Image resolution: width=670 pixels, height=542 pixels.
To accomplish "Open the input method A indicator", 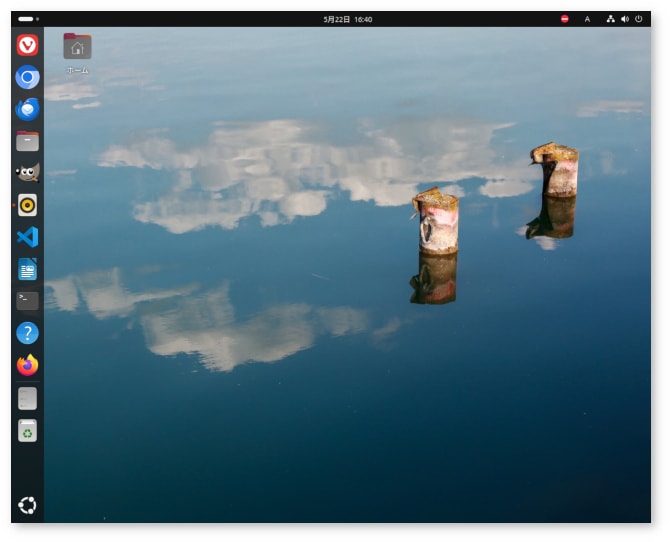I will pyautogui.click(x=587, y=19).
